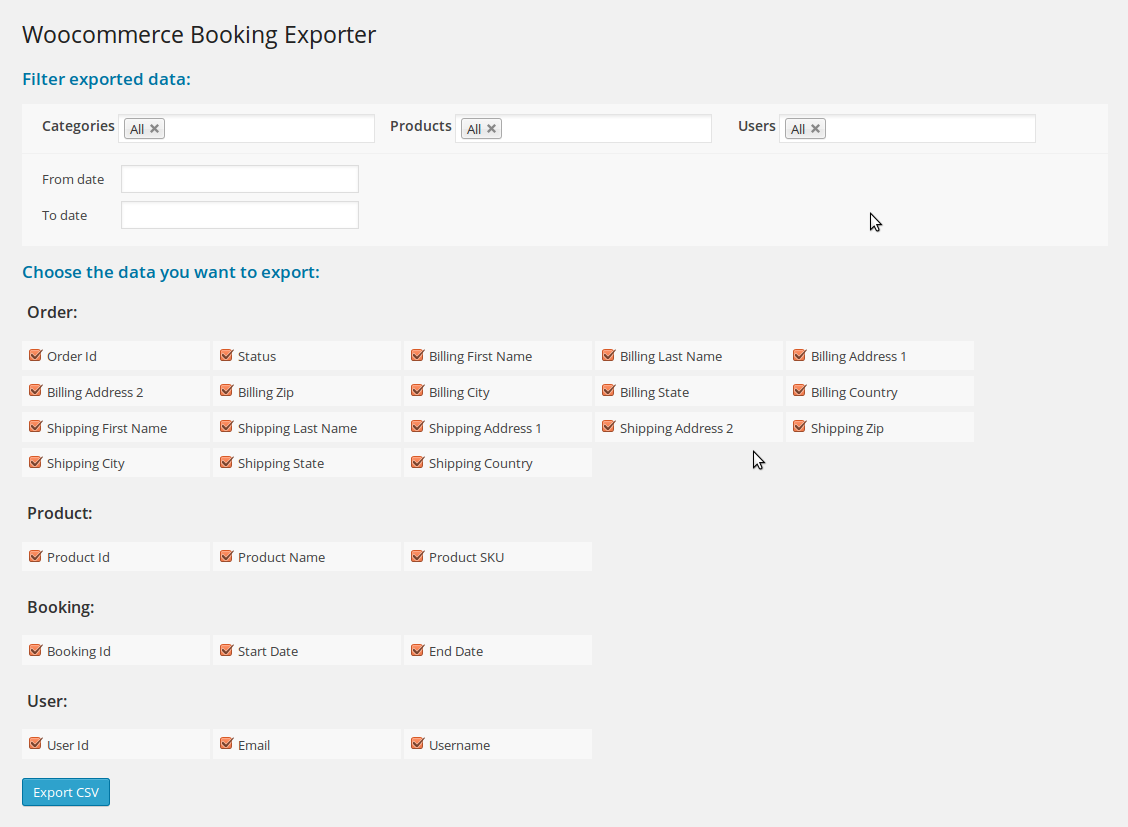Uncheck the Order Id checkbox
The width and height of the screenshot is (1128, 827).
(x=35, y=355)
